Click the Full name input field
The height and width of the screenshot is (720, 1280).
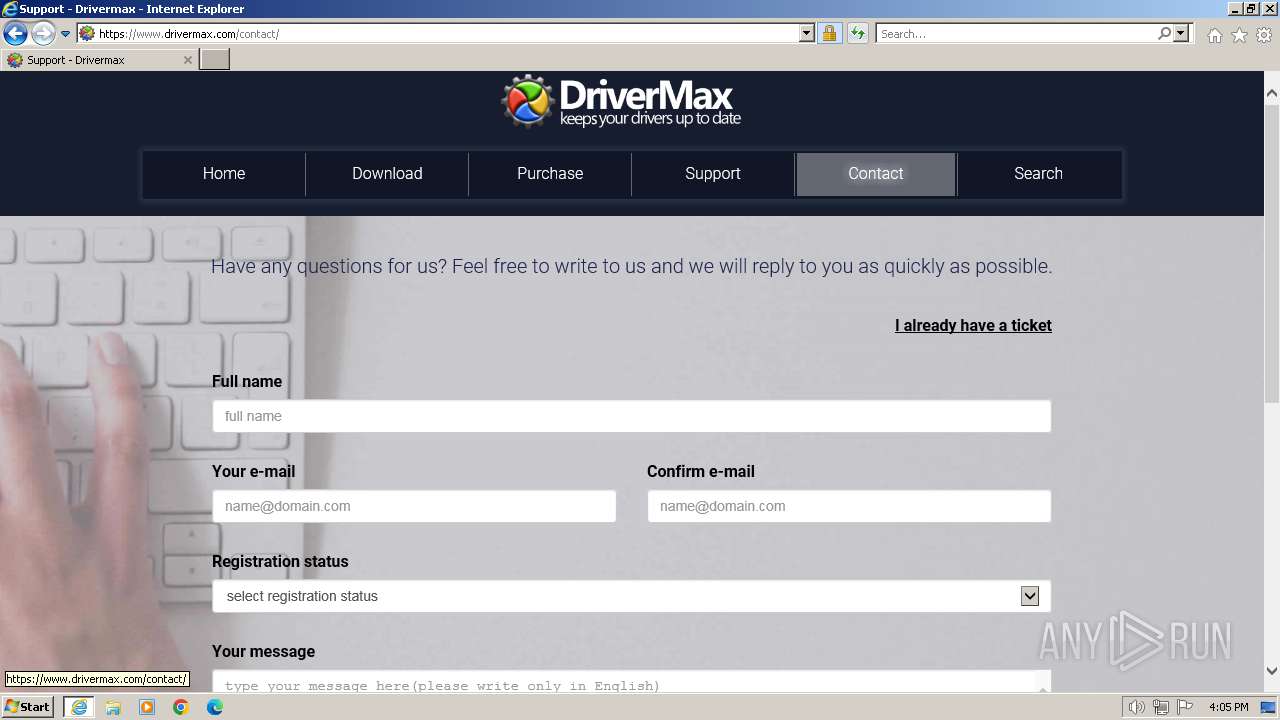pyautogui.click(x=631, y=416)
